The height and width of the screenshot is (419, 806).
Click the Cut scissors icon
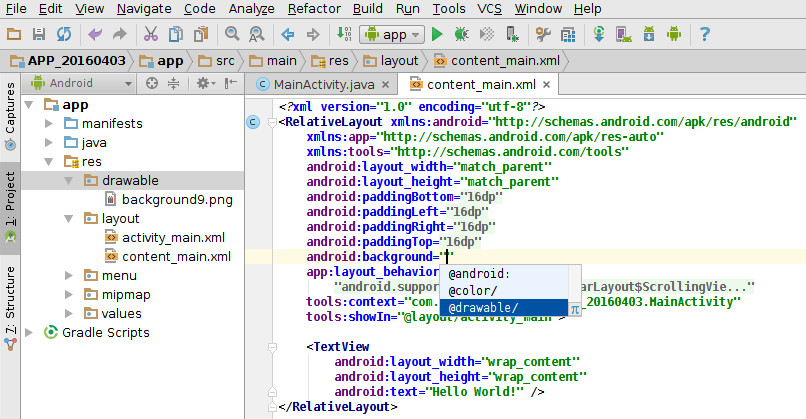click(x=151, y=34)
